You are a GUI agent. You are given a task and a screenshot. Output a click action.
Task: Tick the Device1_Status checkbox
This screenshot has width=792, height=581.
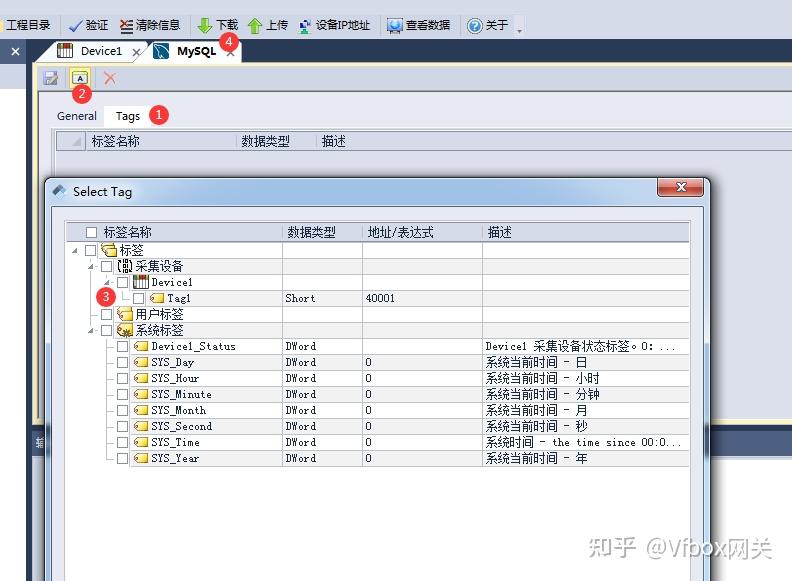click(x=122, y=347)
